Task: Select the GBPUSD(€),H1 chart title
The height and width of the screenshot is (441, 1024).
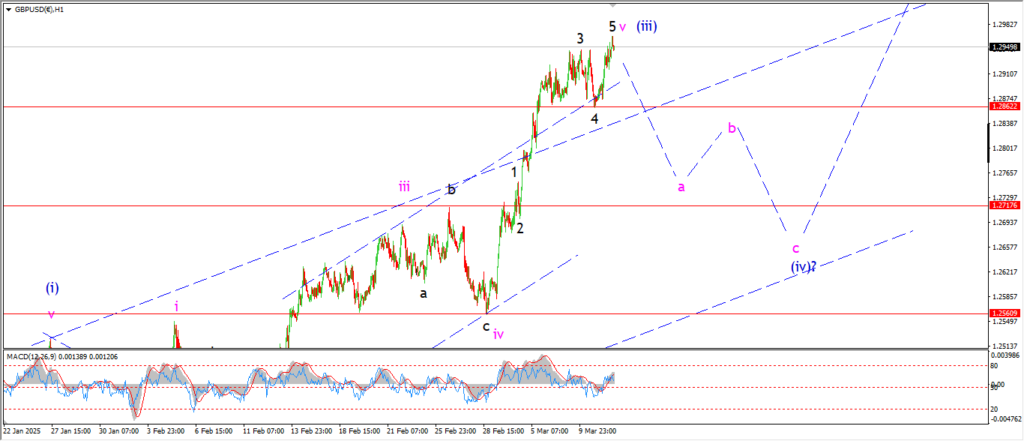Action: (39, 10)
